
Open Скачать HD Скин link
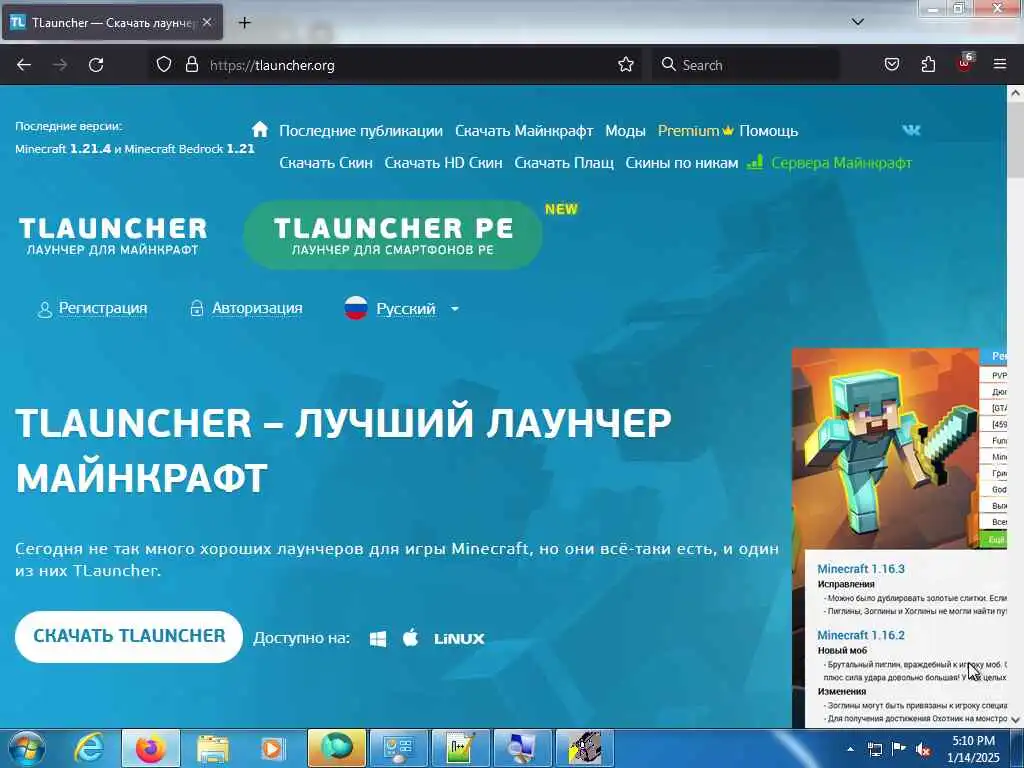pos(443,163)
